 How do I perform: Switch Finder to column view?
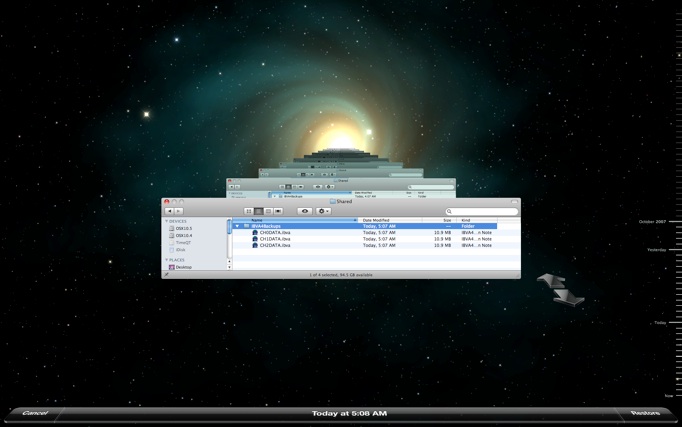pos(268,211)
